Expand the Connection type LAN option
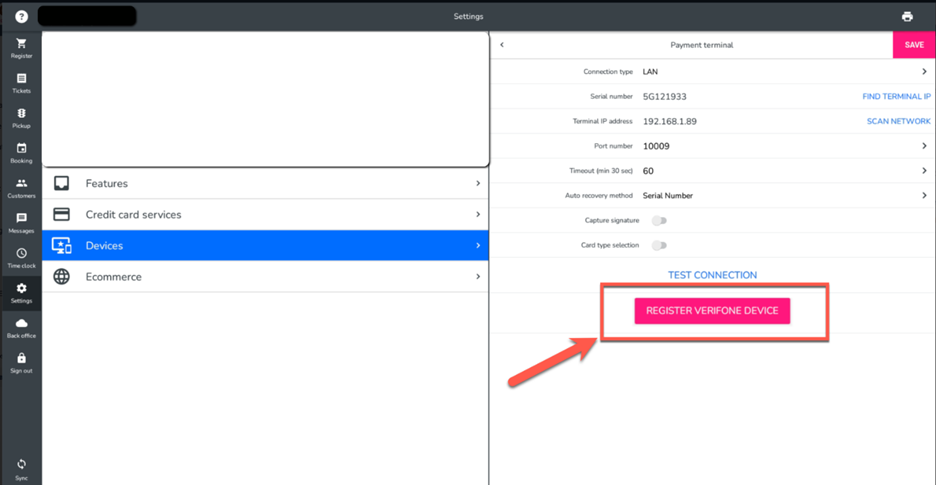The height and width of the screenshot is (485, 936). tap(923, 72)
